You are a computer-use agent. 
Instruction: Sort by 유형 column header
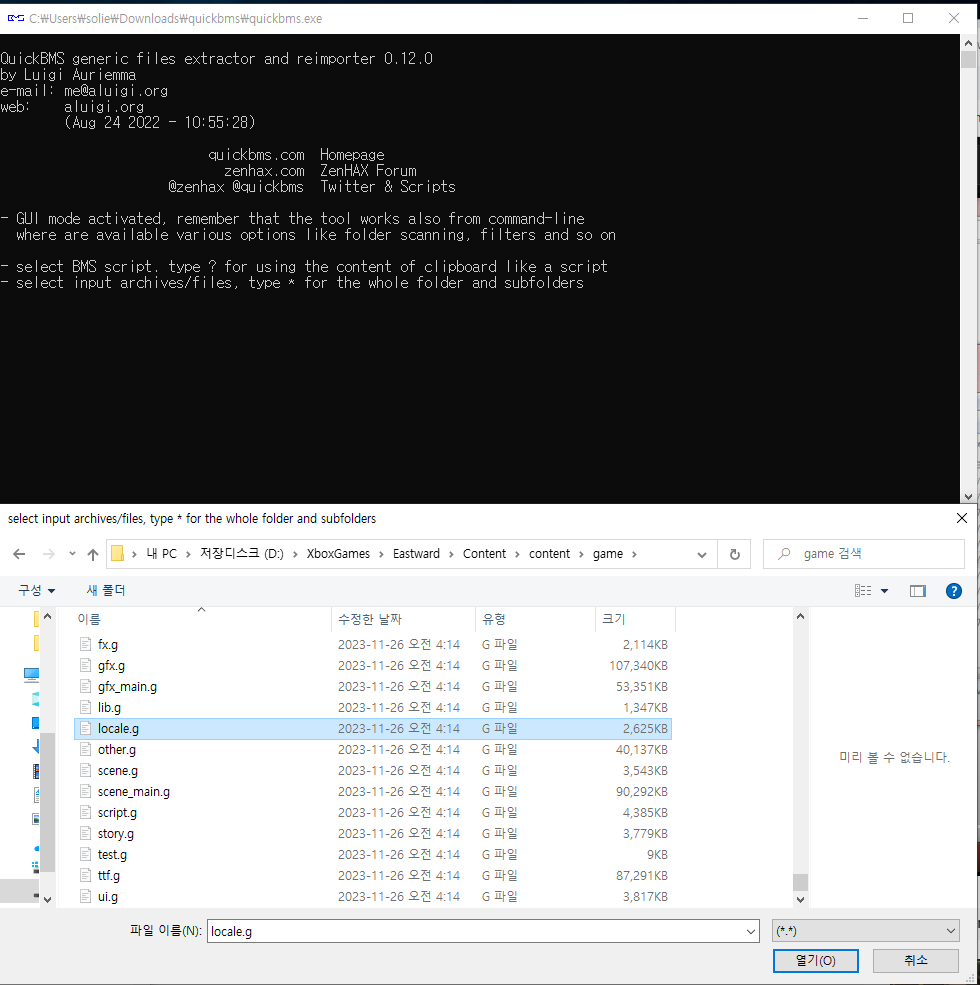(x=535, y=619)
